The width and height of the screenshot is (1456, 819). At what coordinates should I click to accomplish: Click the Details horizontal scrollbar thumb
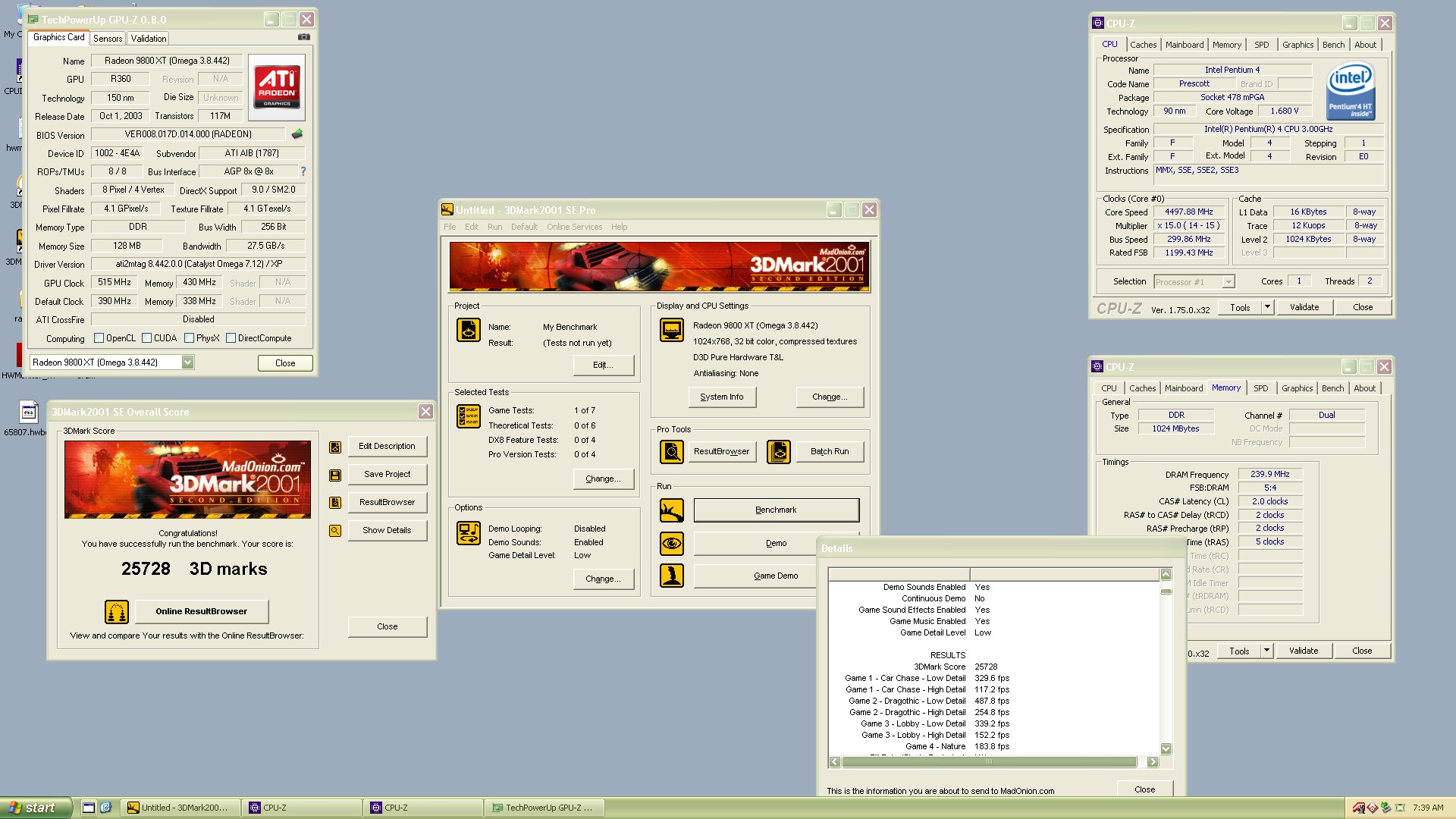(x=989, y=762)
